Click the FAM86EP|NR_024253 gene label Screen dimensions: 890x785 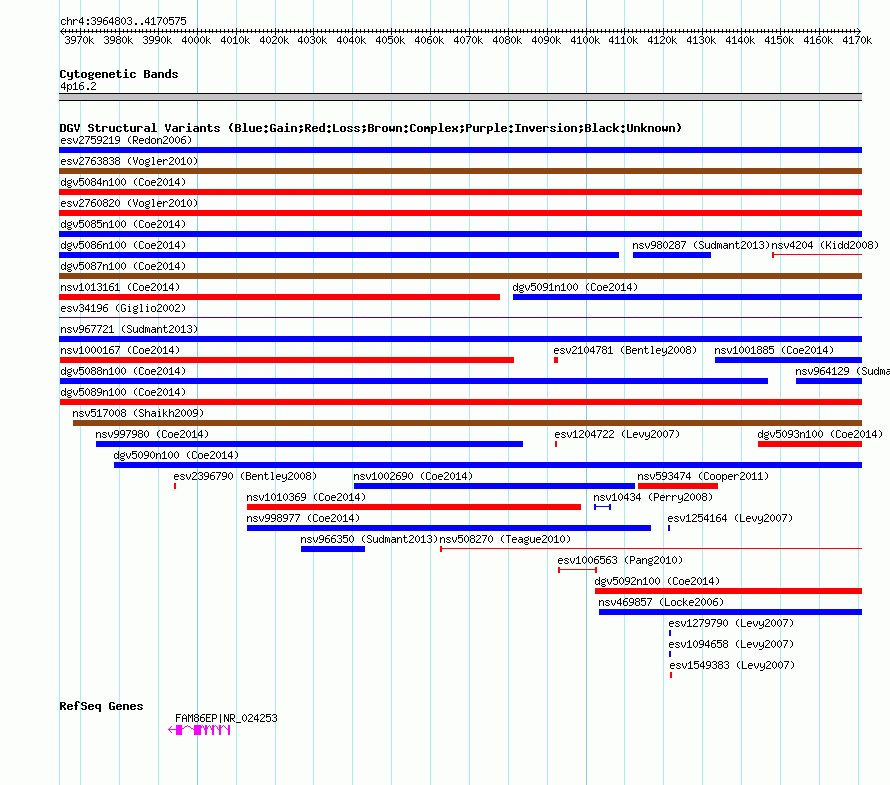[x=226, y=718]
